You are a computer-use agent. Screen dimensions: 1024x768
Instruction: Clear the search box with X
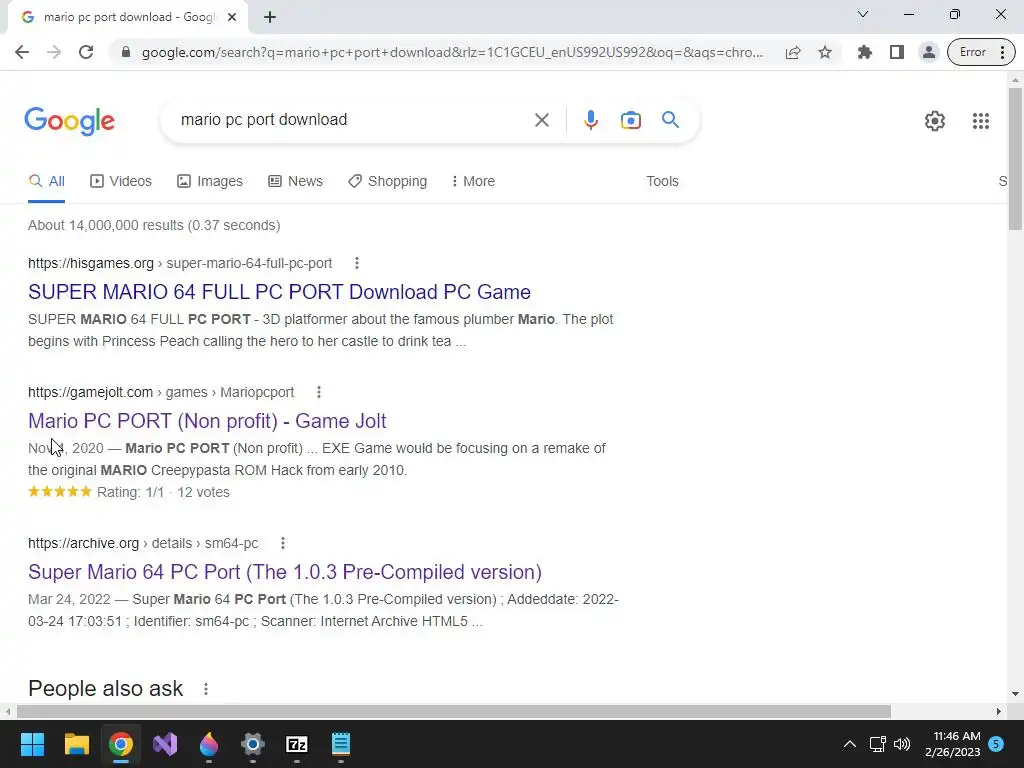pyautogui.click(x=541, y=120)
